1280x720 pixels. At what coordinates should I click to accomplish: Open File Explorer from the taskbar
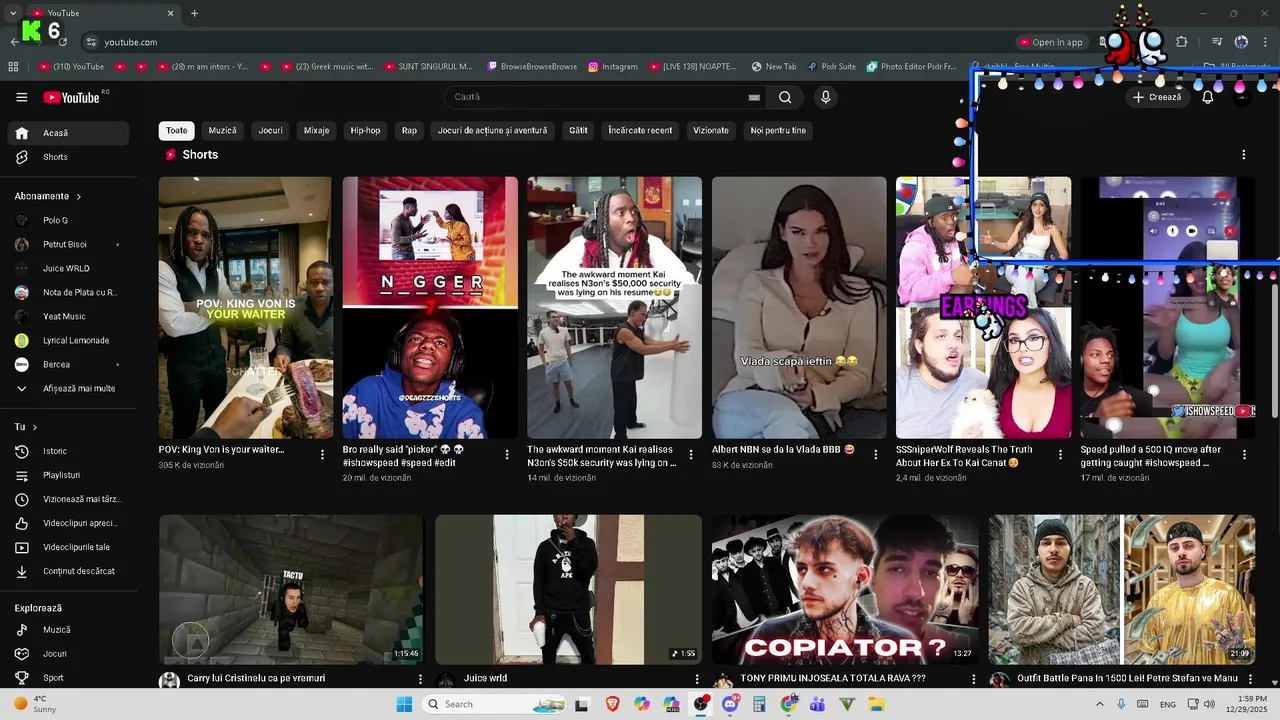click(x=877, y=704)
